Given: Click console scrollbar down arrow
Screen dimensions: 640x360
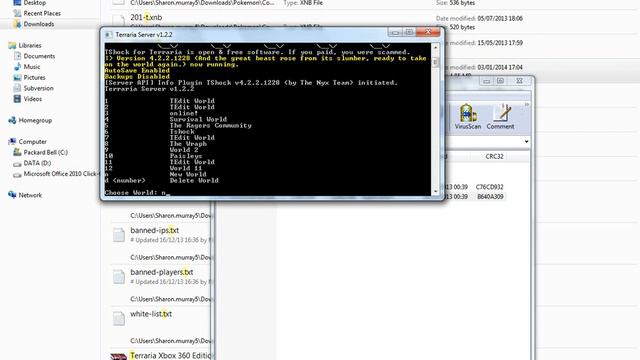Looking at the screenshot, I should pos(435,191).
